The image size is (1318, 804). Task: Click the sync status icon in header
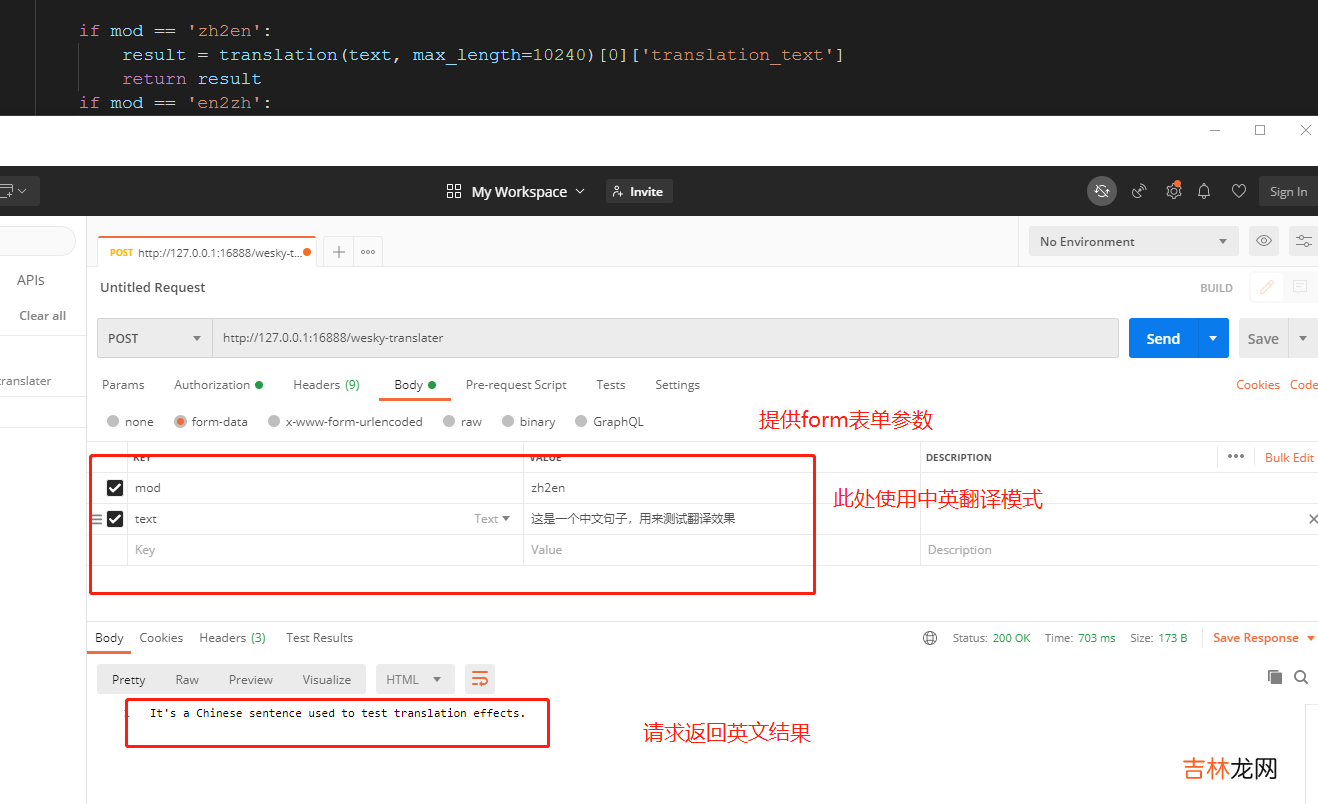[x=1101, y=191]
